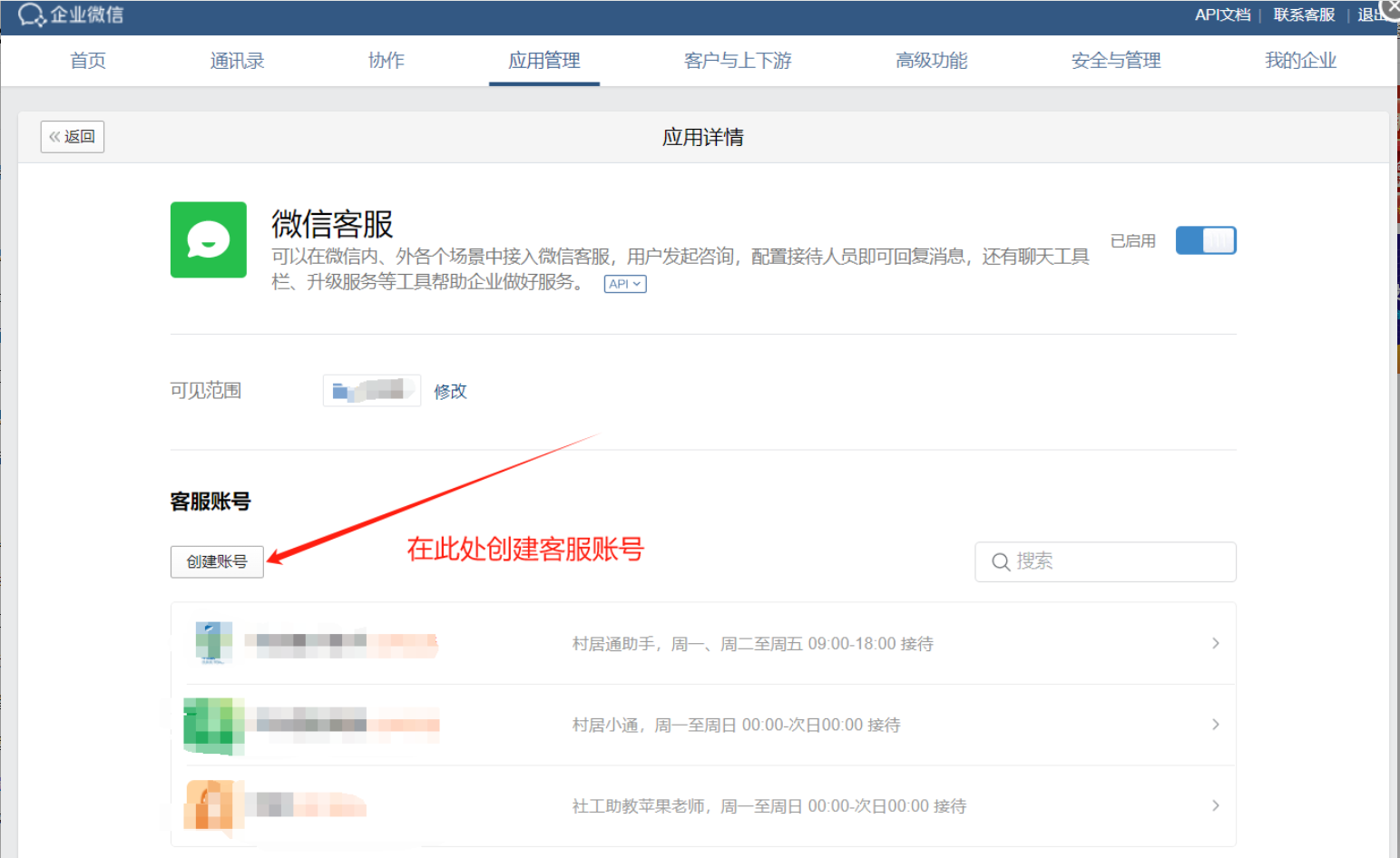Go back using the 返回 button
Screen dimensions: 1400x858
pyautogui.click(x=73, y=137)
